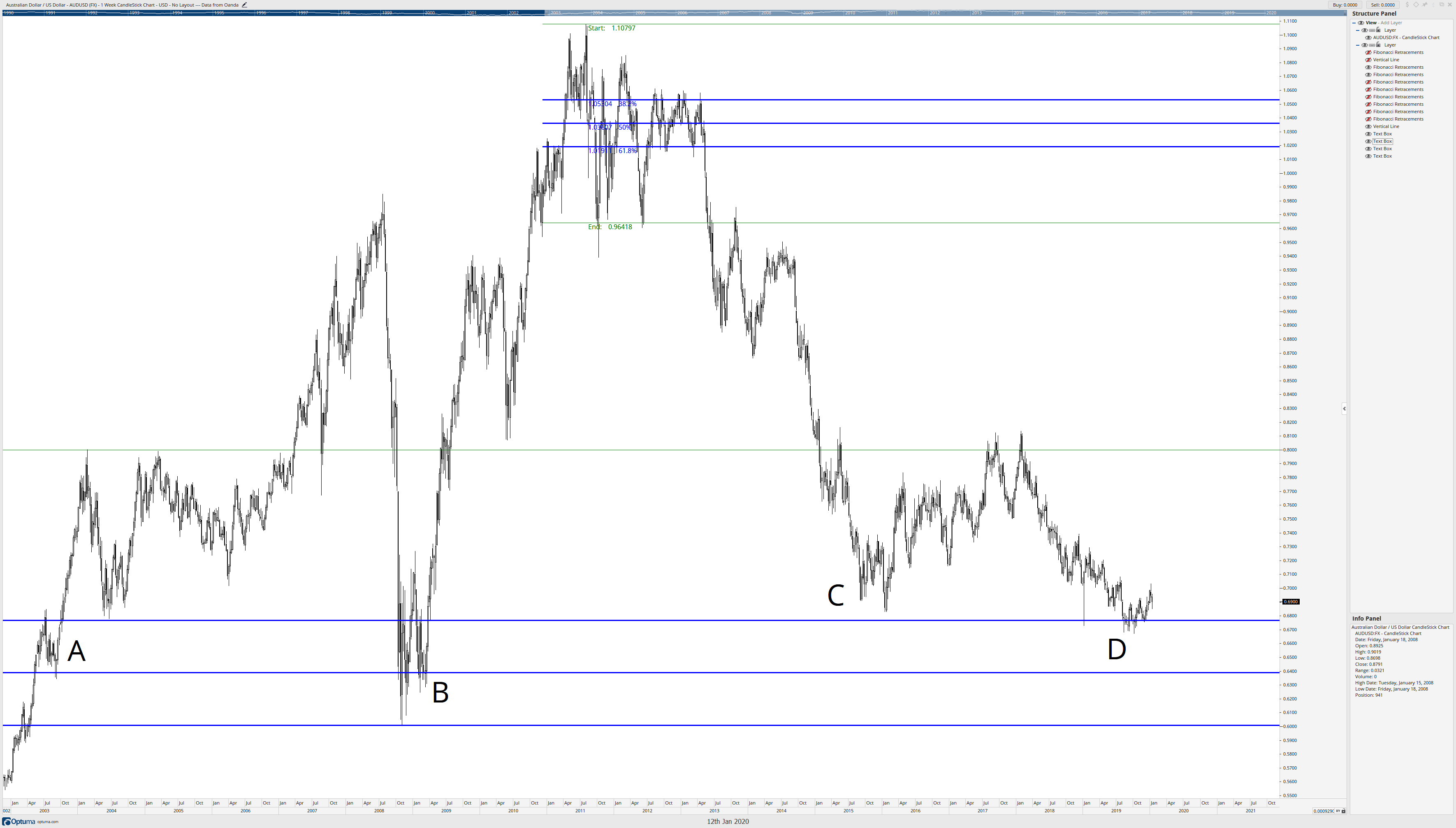Collapse the side panel with arrow handle
1456x828 pixels.
(1344, 408)
